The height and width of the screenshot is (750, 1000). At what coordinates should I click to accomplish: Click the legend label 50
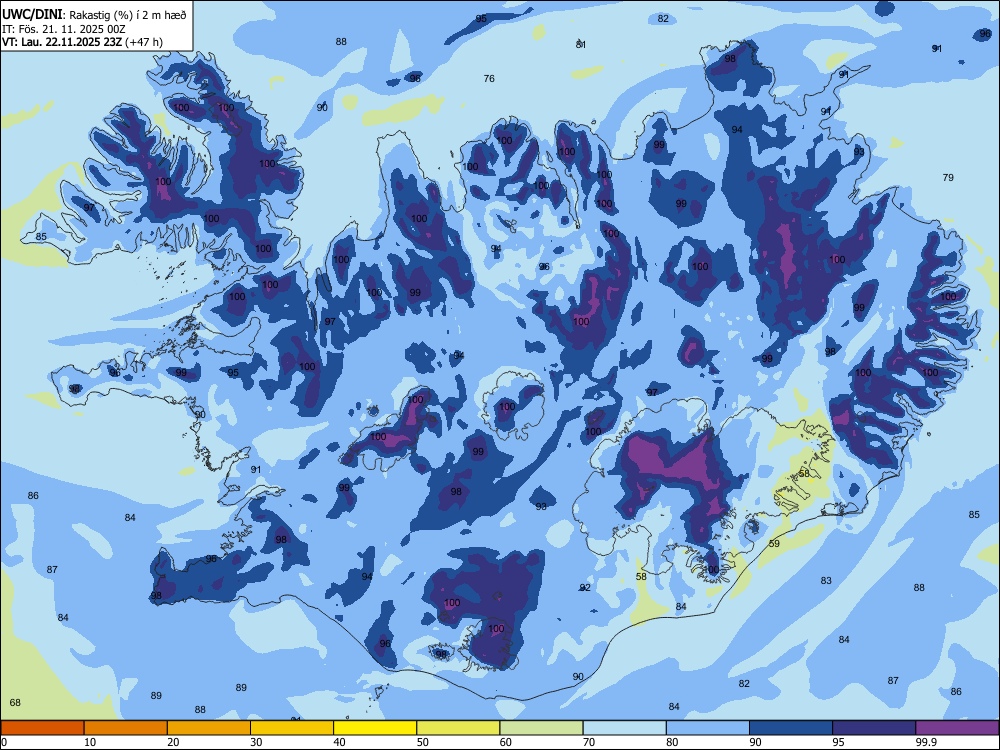point(423,742)
